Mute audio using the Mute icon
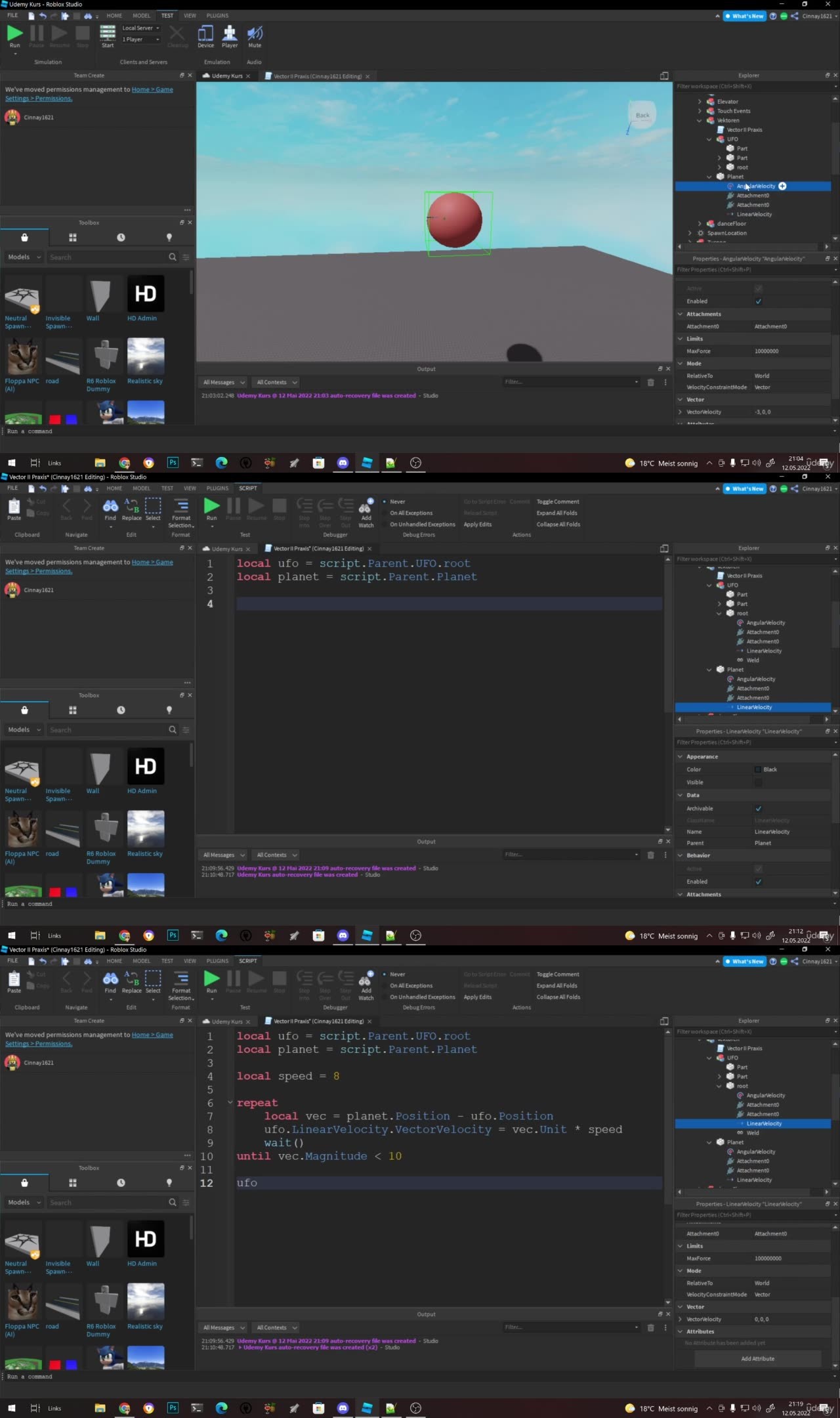Viewport: 840px width, 1418px height. [x=255, y=36]
